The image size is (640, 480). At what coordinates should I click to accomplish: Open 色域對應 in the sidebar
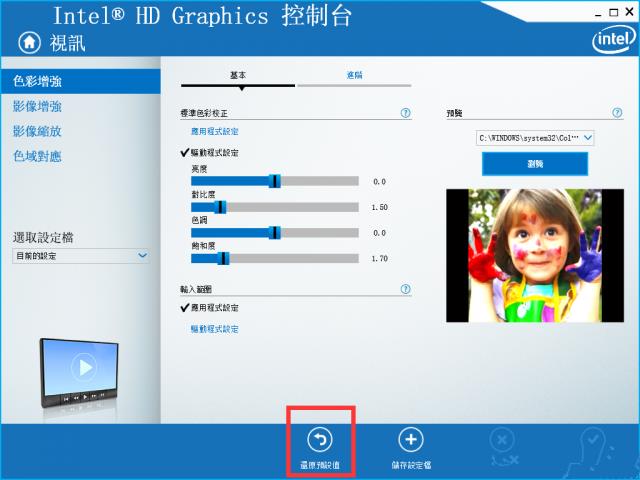pos(37,156)
